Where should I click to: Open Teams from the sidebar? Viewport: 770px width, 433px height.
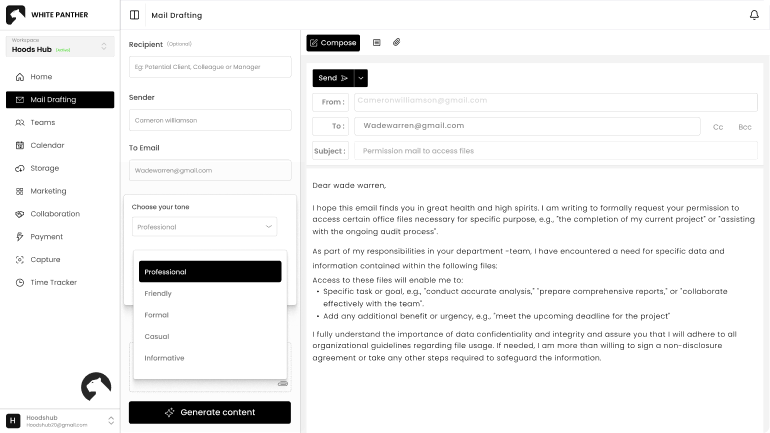[42, 122]
